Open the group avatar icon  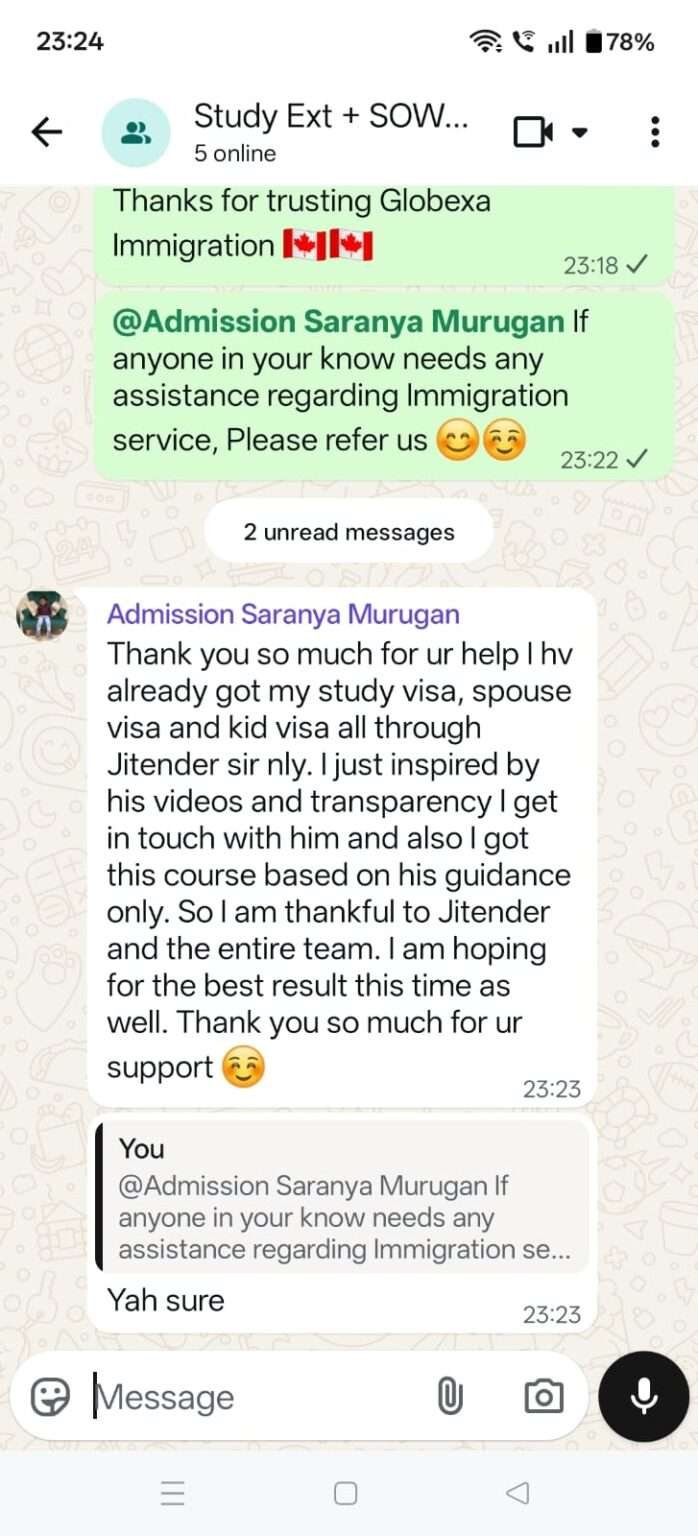click(x=136, y=132)
